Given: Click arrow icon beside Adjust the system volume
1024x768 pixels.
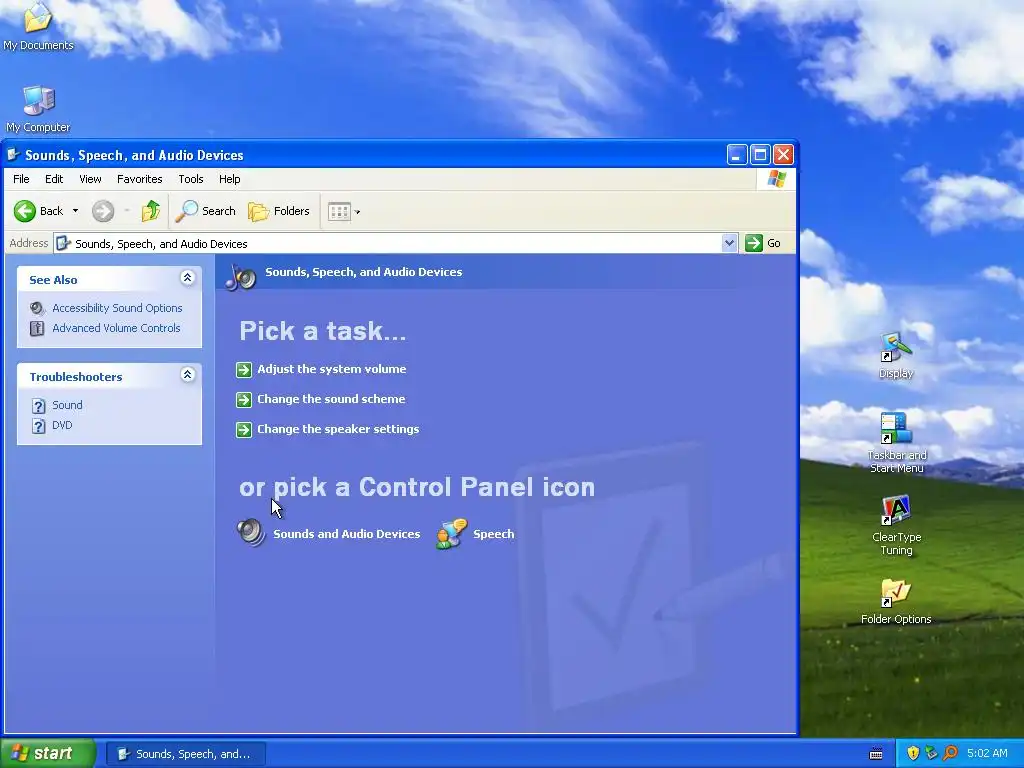Looking at the screenshot, I should pos(244,370).
